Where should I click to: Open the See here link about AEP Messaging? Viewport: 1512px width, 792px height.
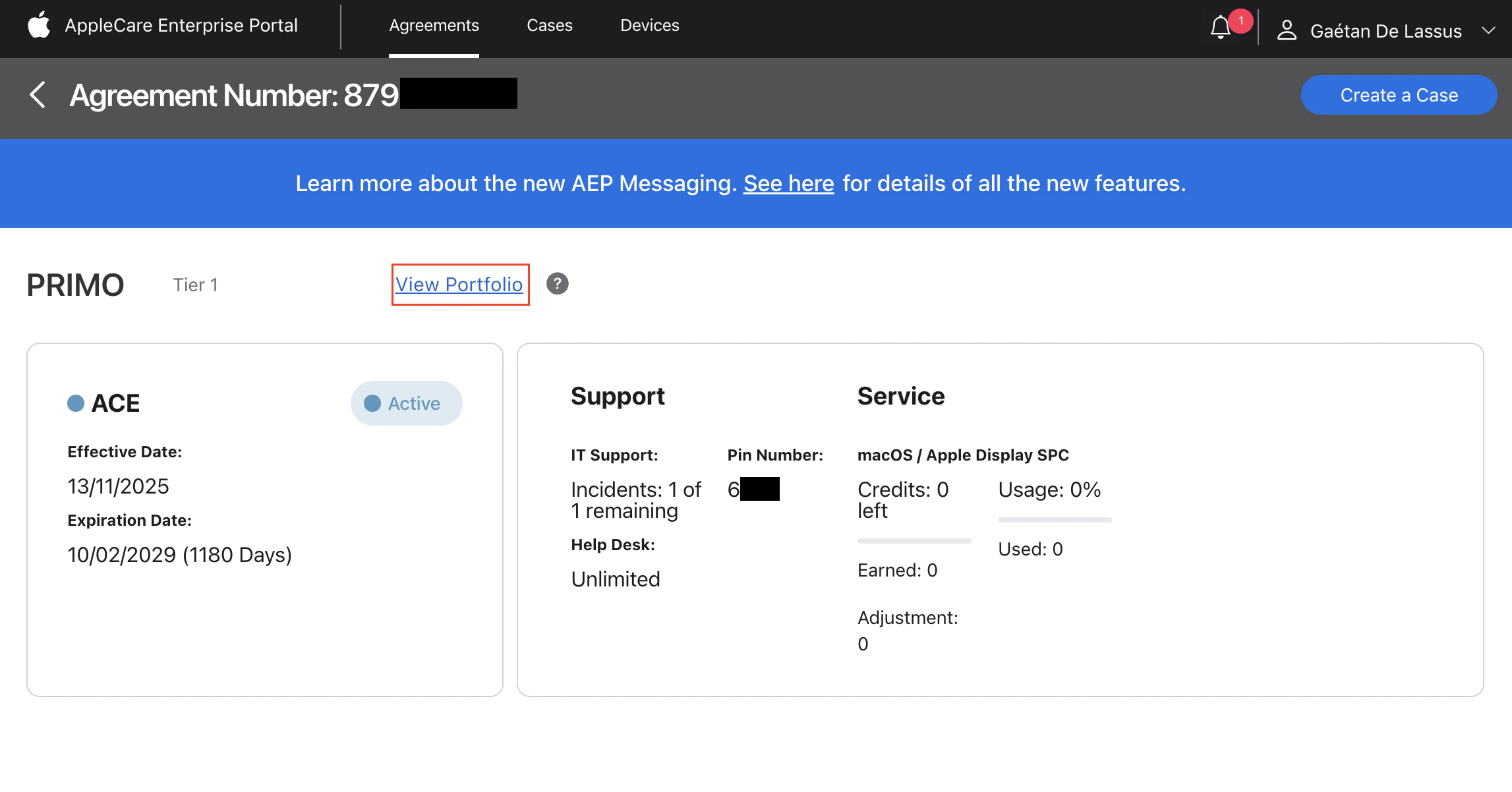788,183
